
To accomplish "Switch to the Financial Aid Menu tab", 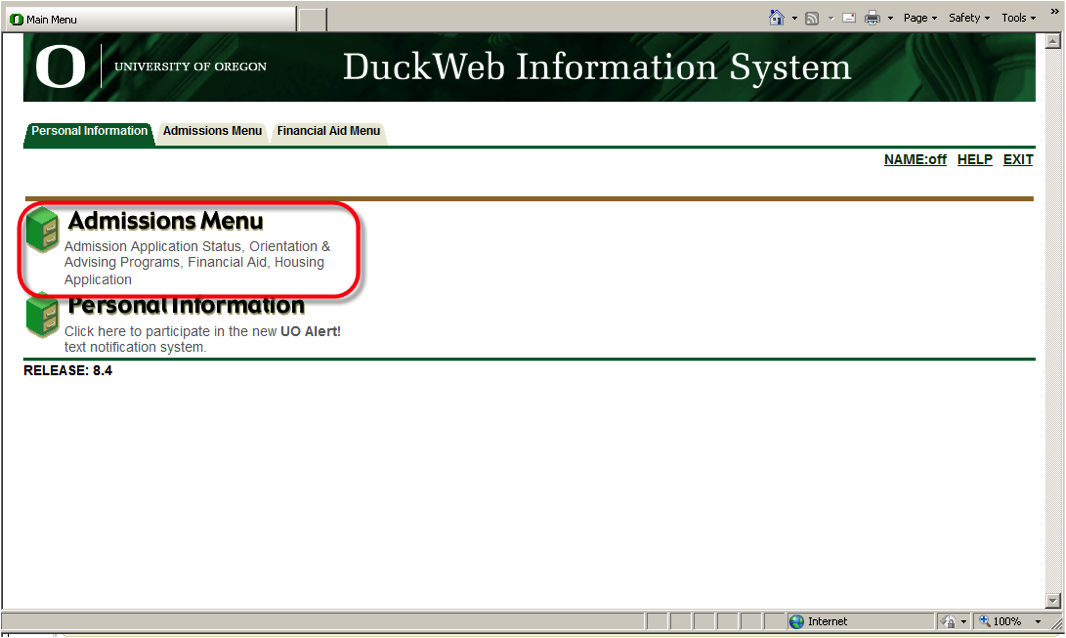I will [328, 131].
